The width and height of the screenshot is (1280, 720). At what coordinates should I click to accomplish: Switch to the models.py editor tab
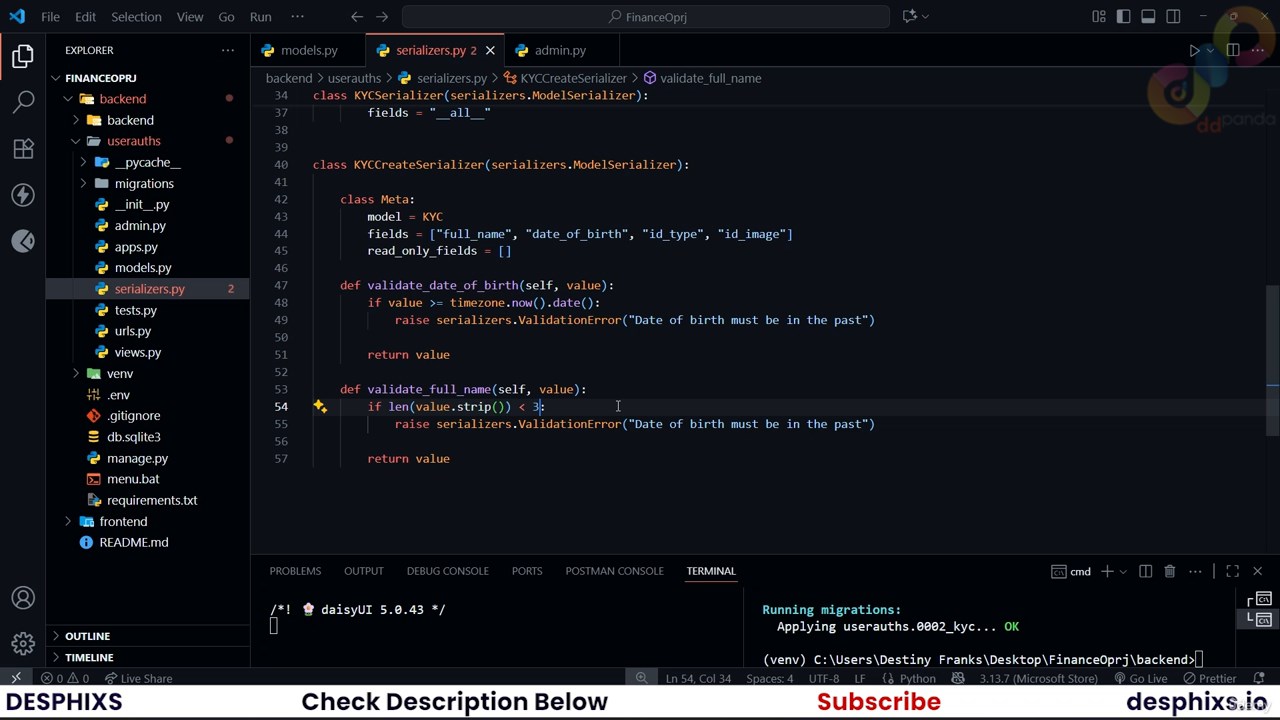(x=309, y=50)
